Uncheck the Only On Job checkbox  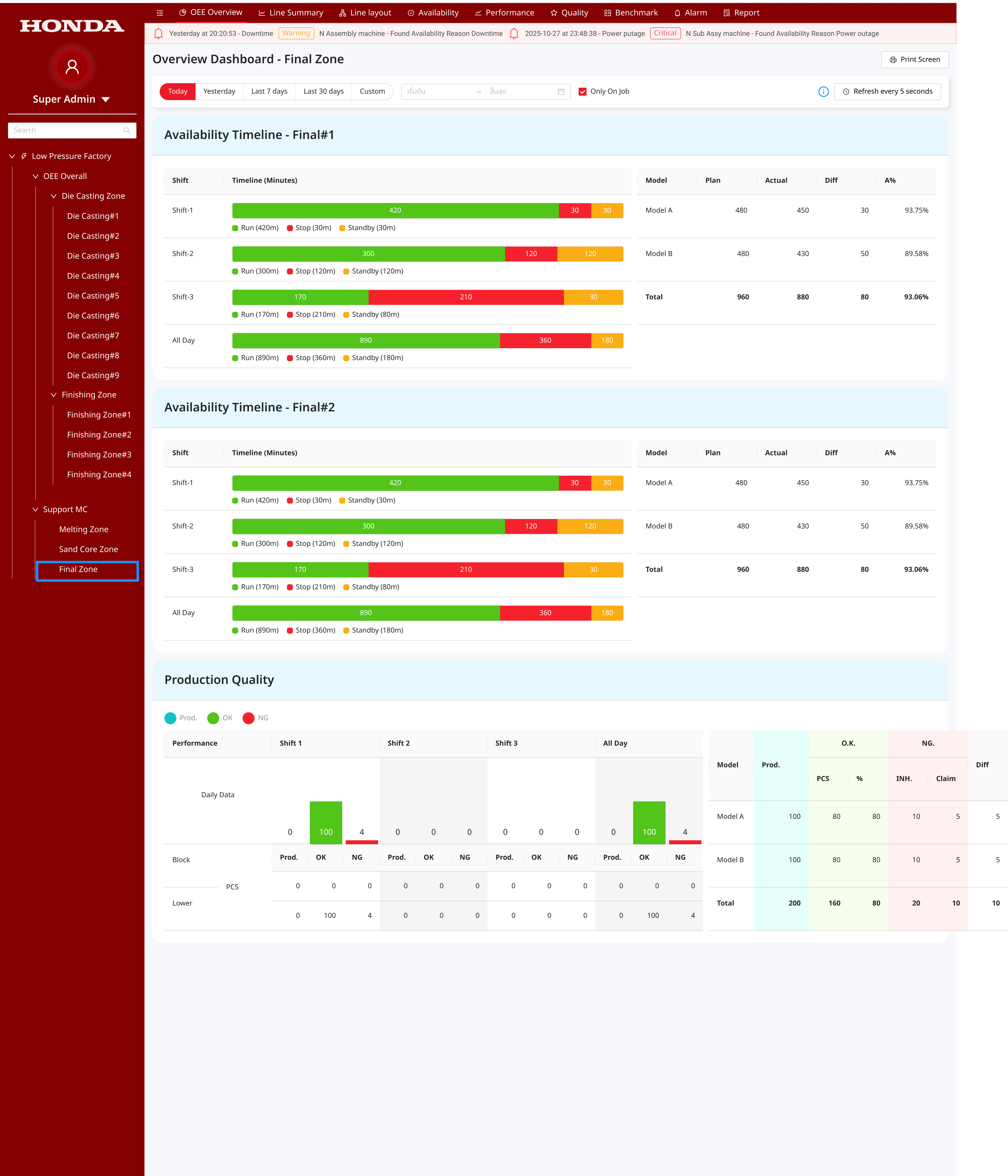[582, 91]
